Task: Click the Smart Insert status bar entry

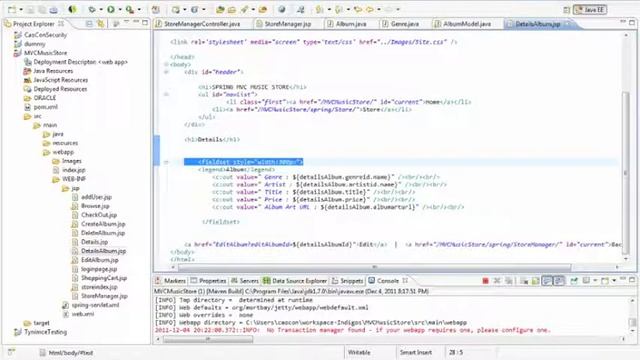Action: click(416, 352)
